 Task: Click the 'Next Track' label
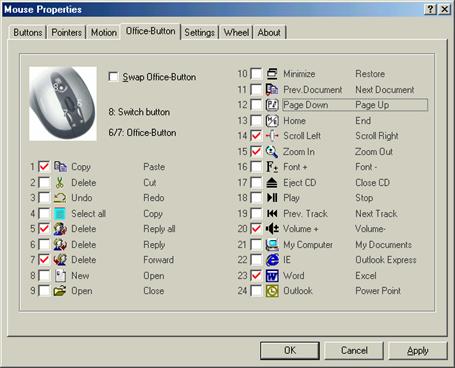coord(376,214)
